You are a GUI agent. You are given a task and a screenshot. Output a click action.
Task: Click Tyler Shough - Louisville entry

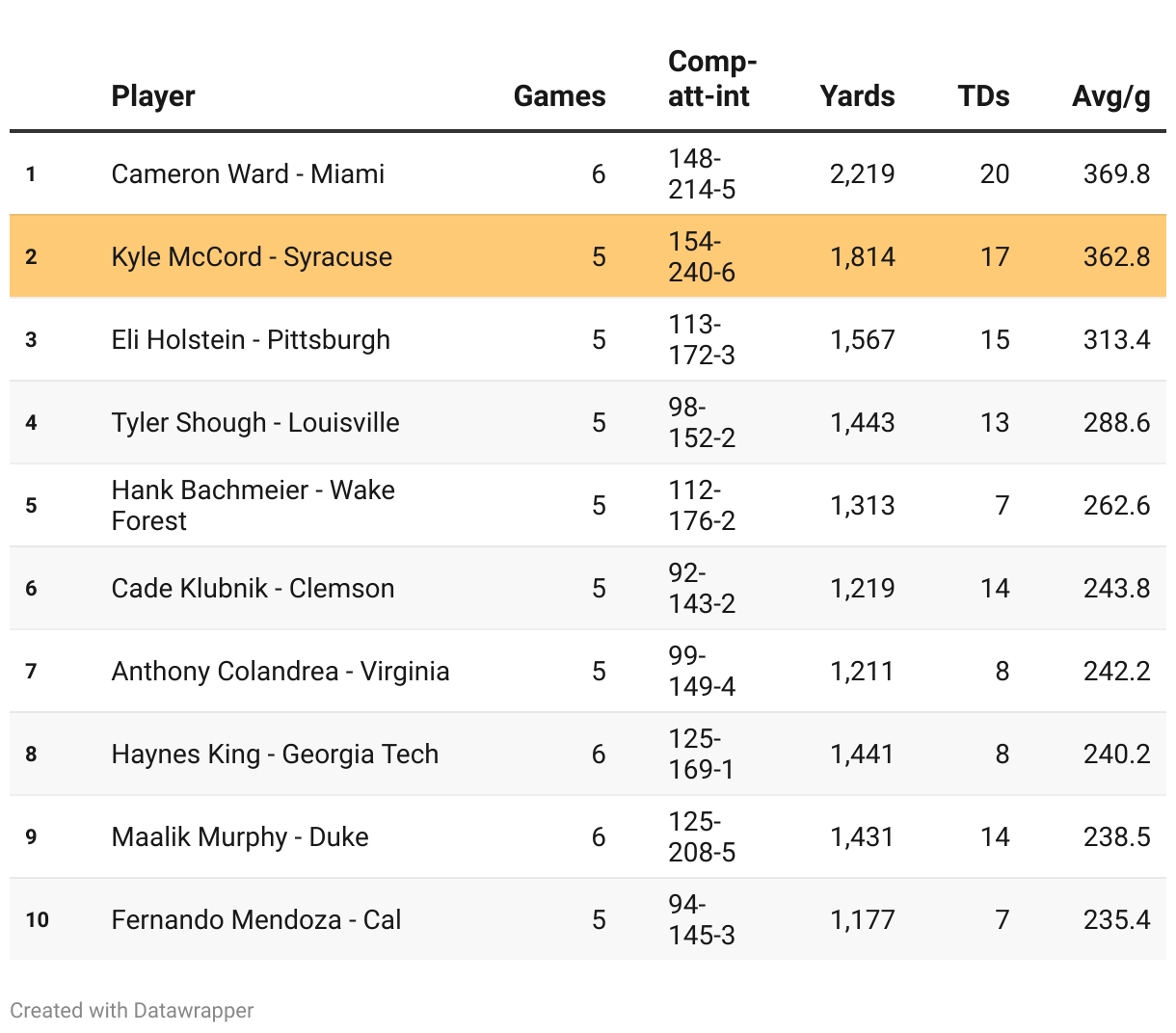click(x=255, y=423)
